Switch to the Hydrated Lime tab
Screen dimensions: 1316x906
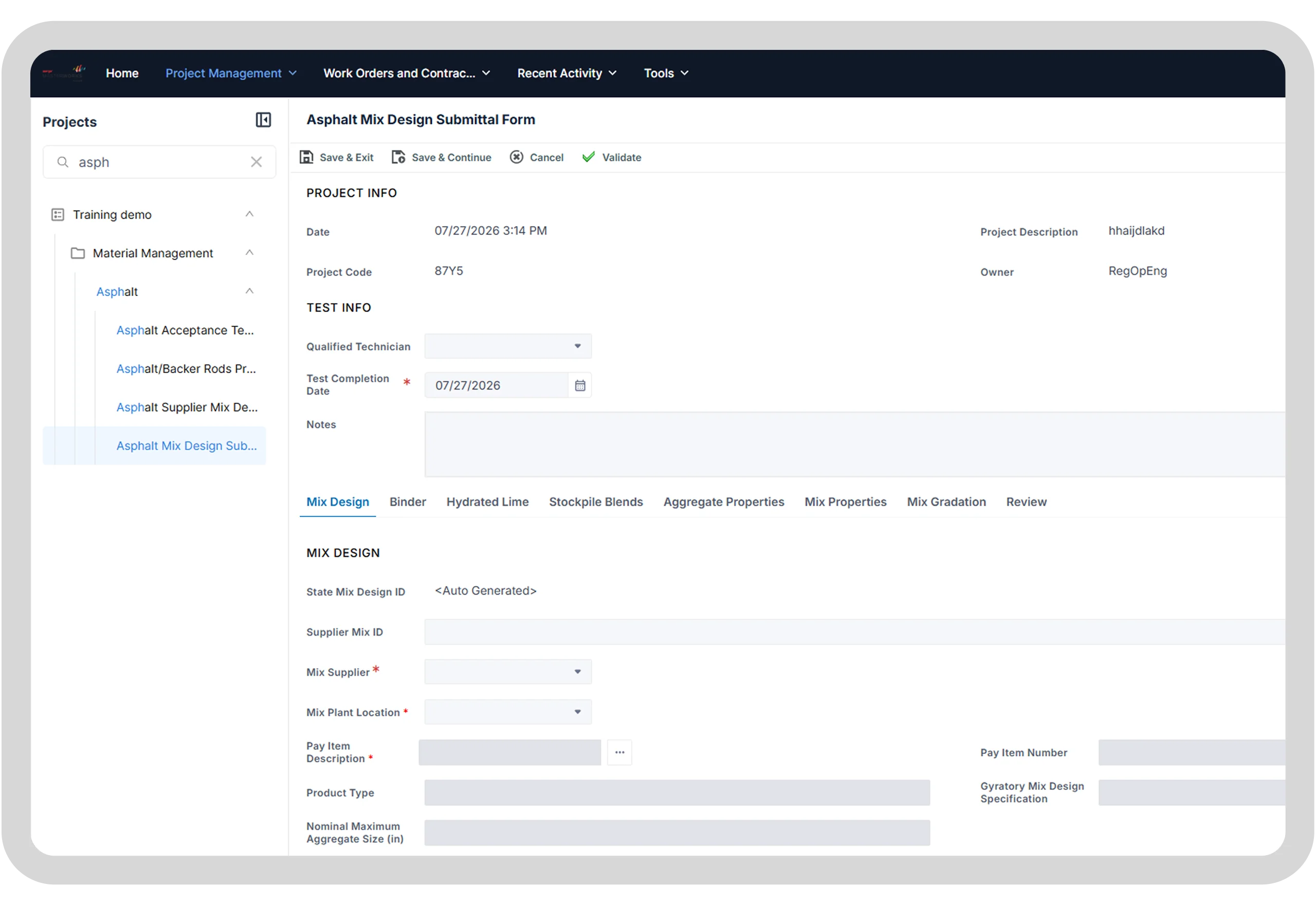[487, 503]
